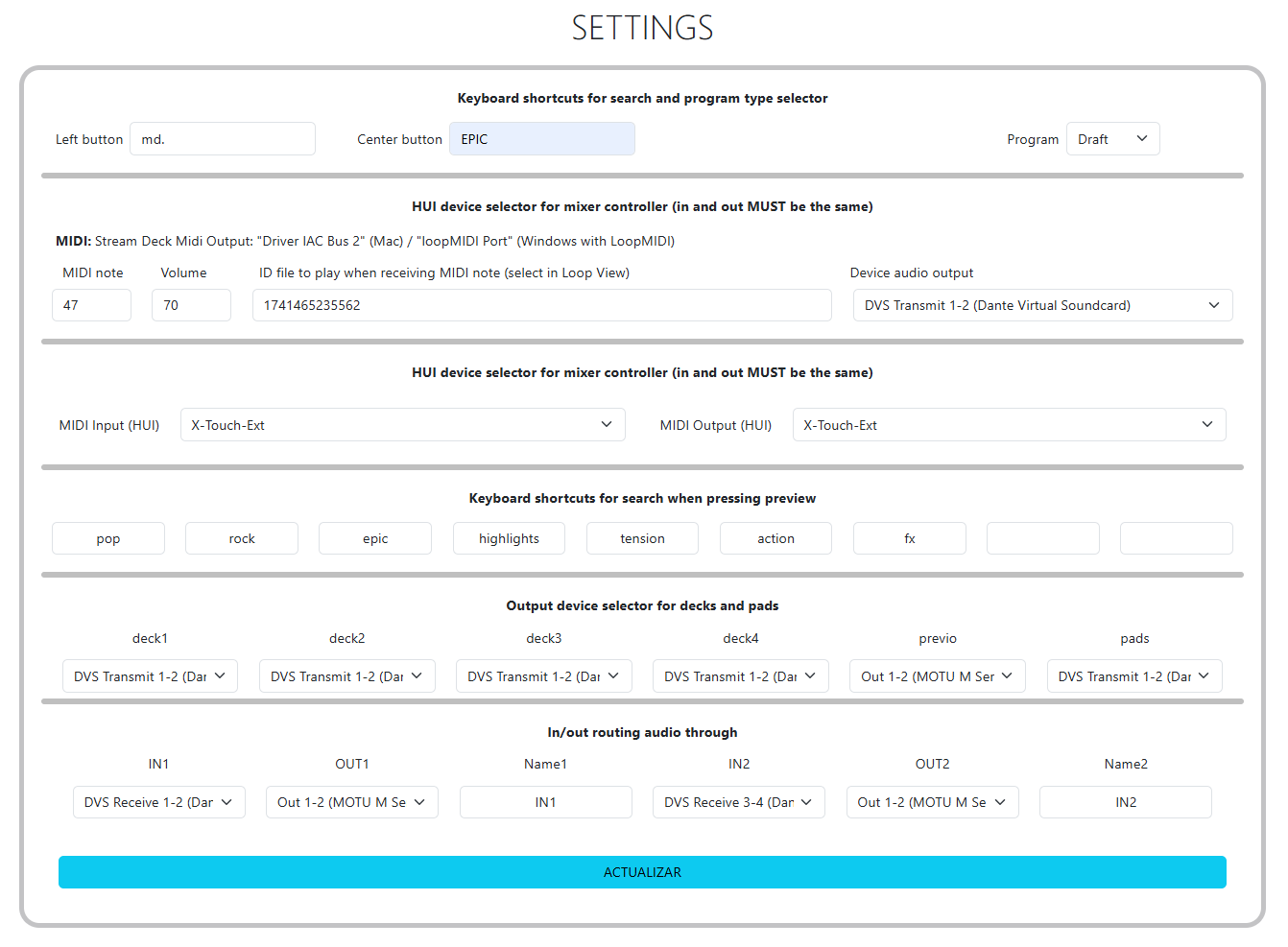Click the highlights shortcut field
The height and width of the screenshot is (947, 1288).
coord(509,538)
